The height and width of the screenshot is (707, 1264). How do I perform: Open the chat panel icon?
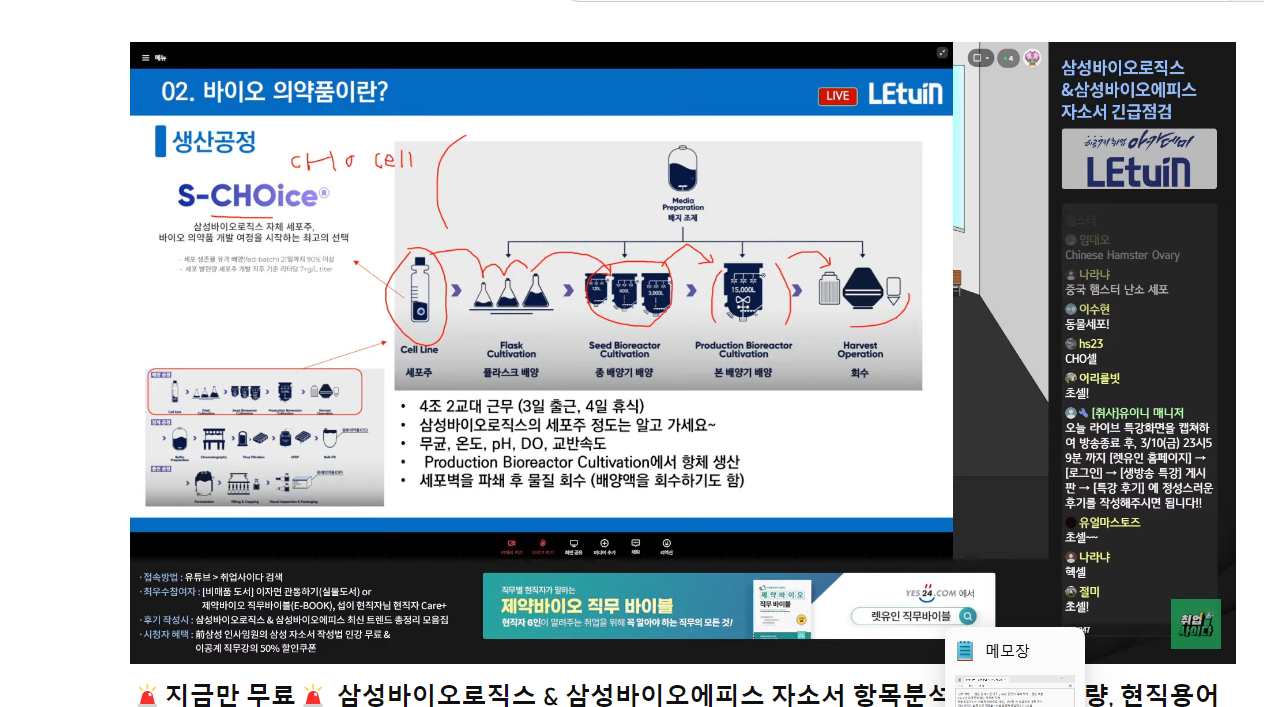tap(636, 545)
